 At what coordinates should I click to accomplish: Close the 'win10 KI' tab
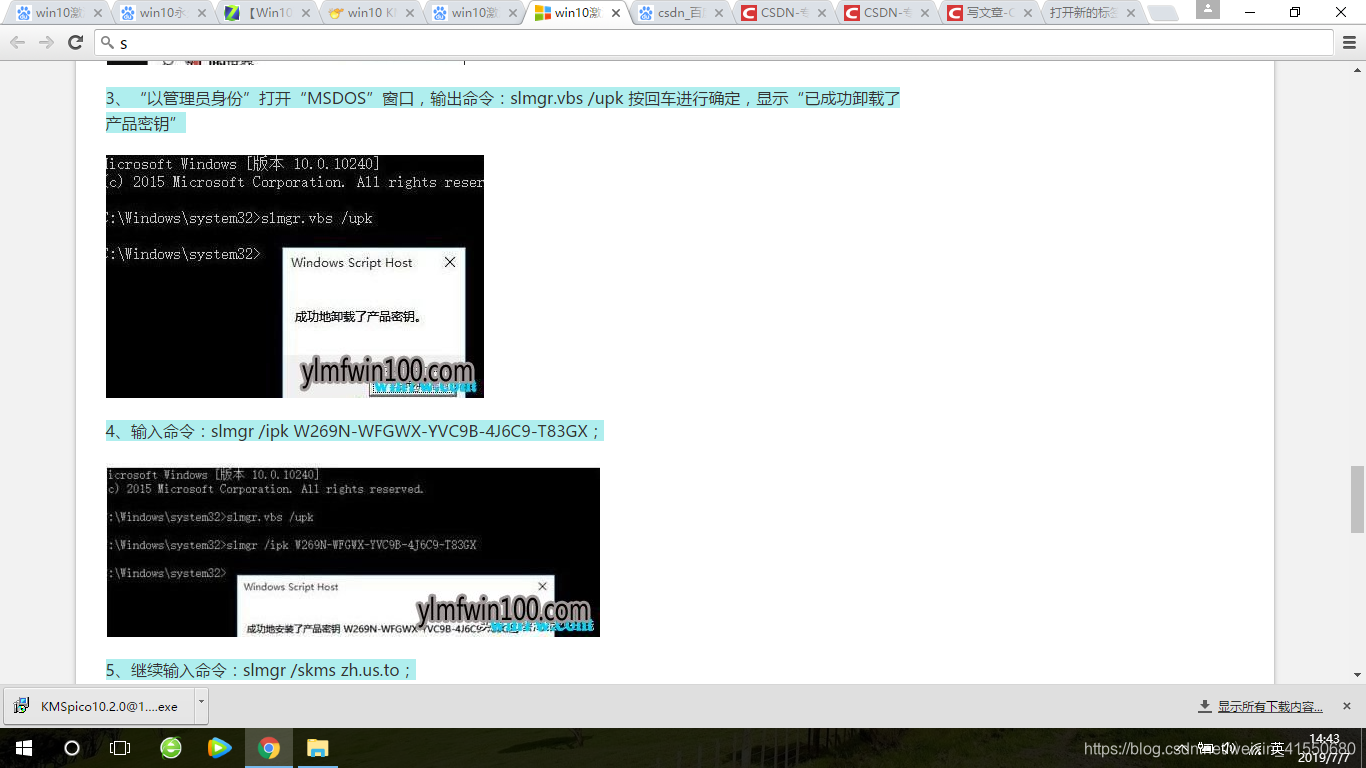(x=410, y=13)
